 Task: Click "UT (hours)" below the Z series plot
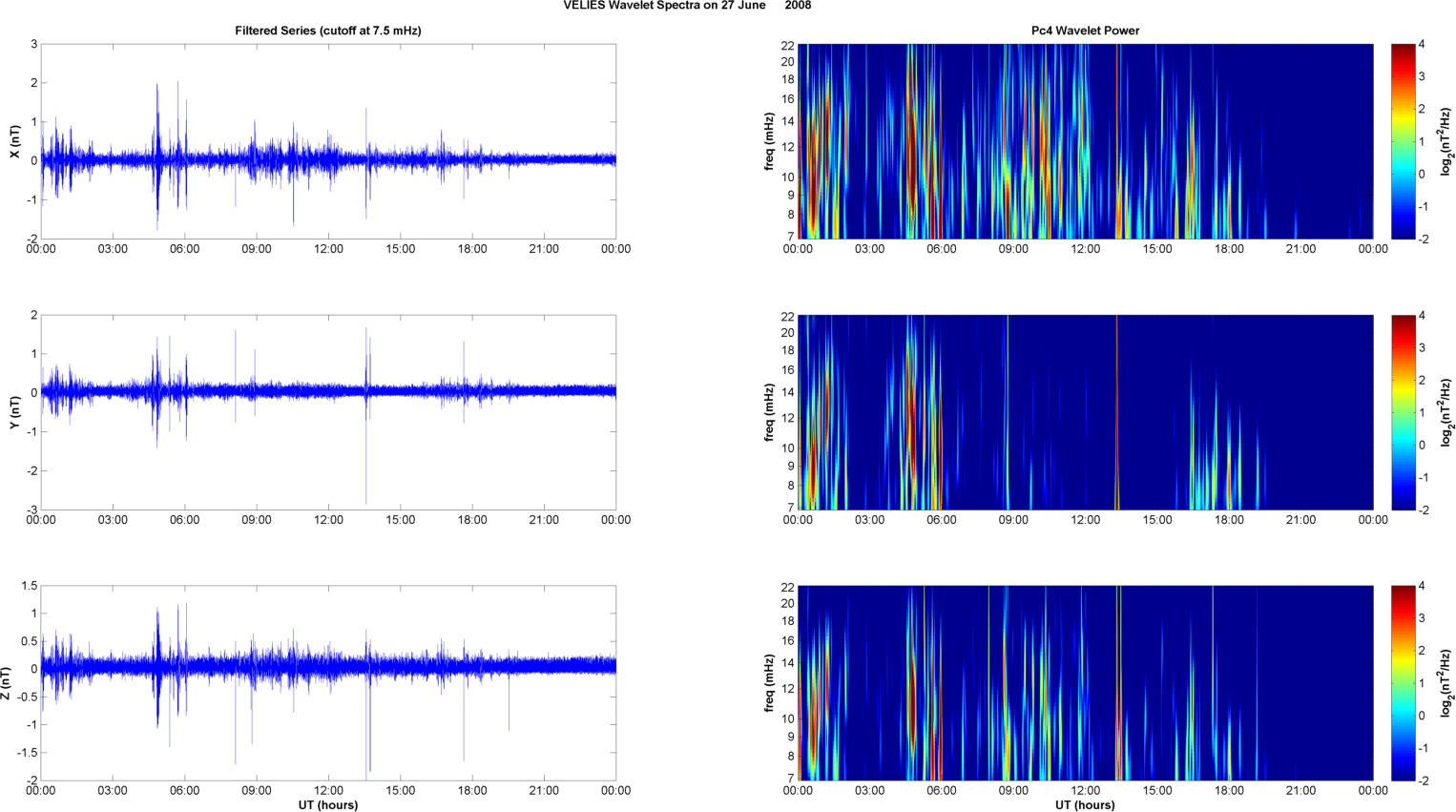click(328, 805)
